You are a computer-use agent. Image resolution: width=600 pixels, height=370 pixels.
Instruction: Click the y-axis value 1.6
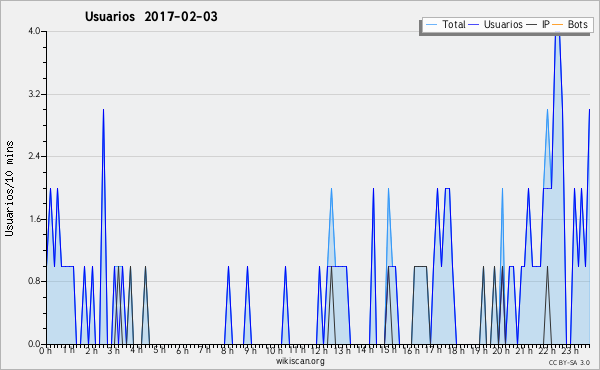tap(34, 219)
